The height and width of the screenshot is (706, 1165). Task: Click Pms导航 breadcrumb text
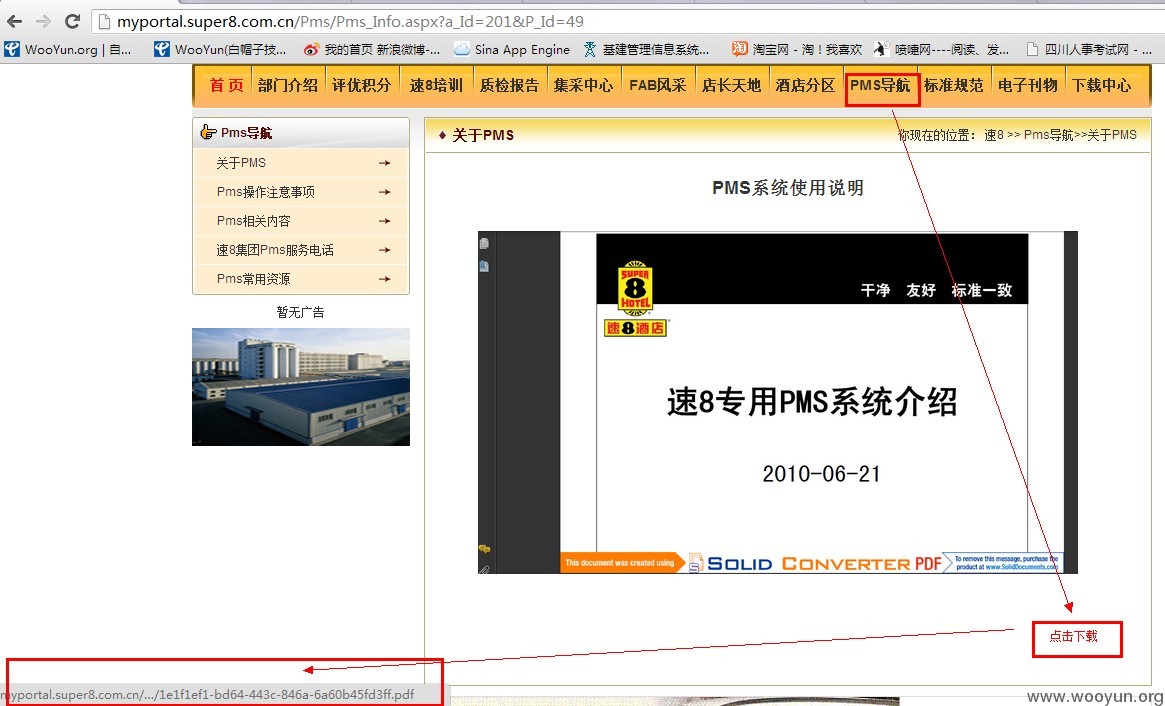tap(1048, 135)
